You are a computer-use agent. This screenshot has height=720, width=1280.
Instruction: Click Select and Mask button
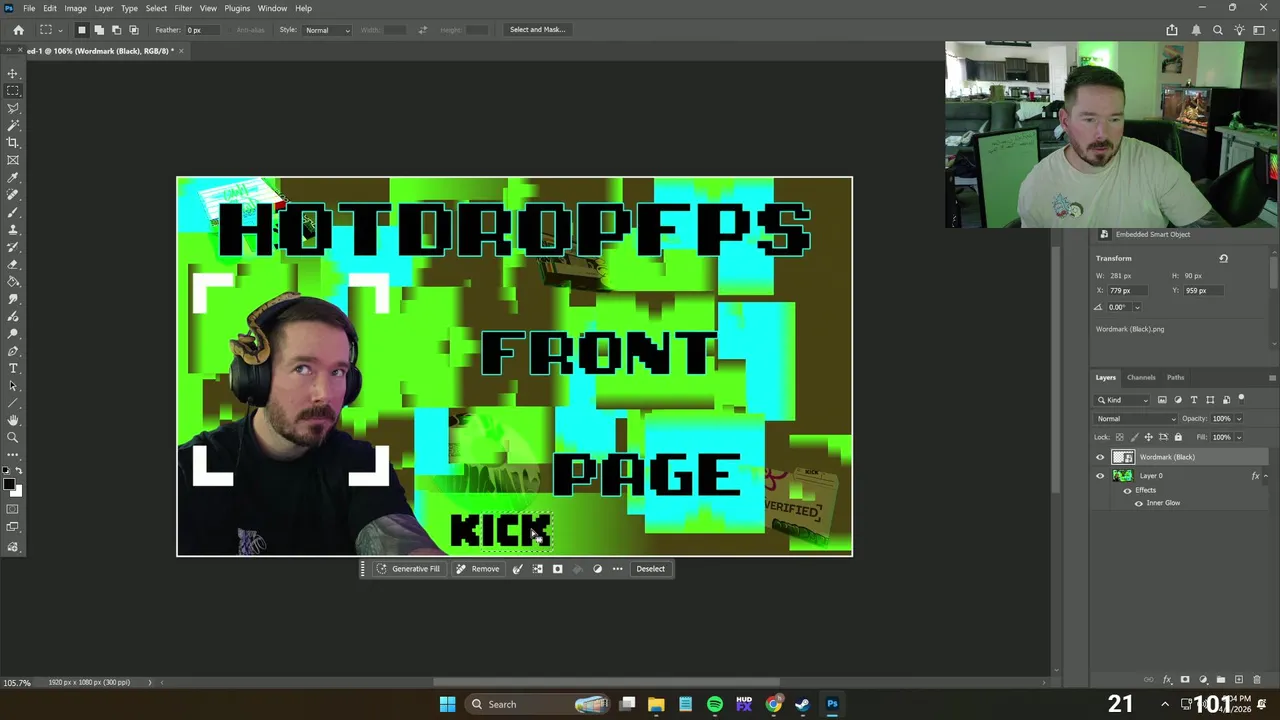538,30
